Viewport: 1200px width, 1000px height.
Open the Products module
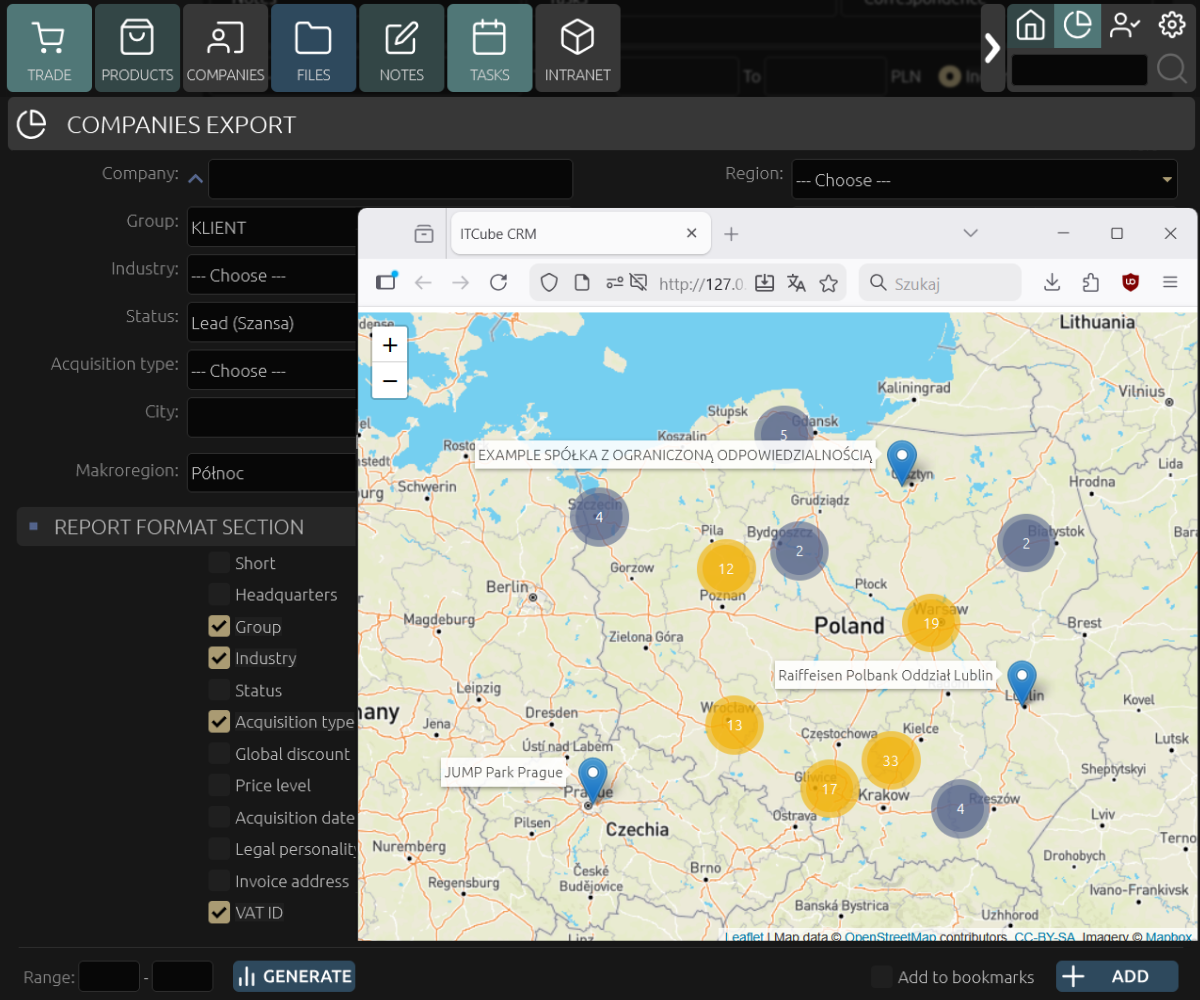tap(137, 48)
